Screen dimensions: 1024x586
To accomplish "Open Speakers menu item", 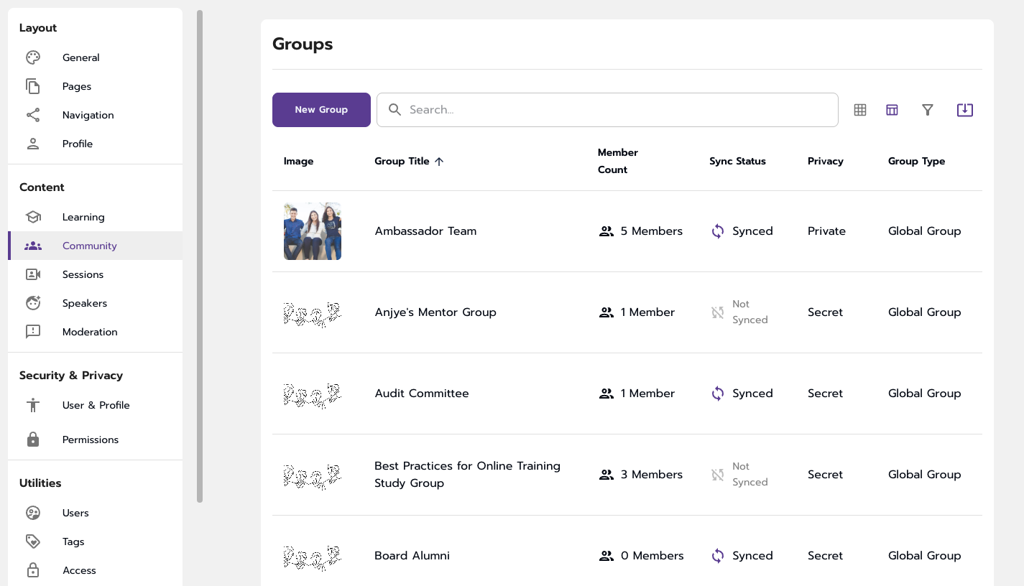I will tap(95, 303).
